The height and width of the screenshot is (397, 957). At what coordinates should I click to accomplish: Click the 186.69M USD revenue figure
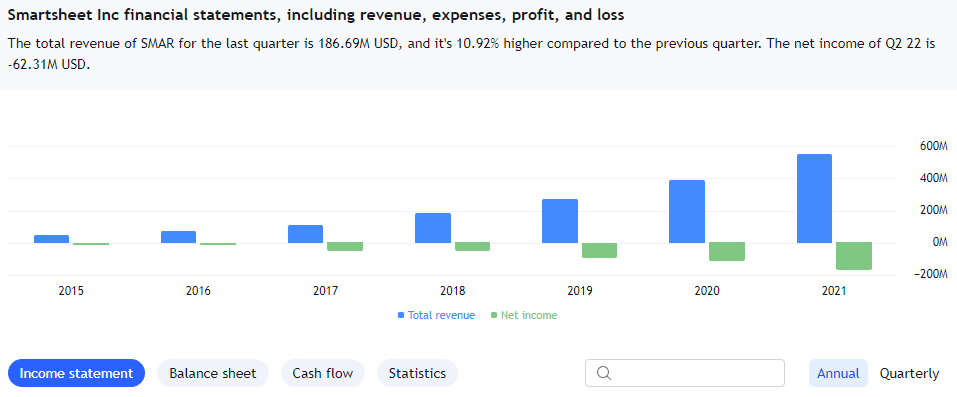(358, 45)
